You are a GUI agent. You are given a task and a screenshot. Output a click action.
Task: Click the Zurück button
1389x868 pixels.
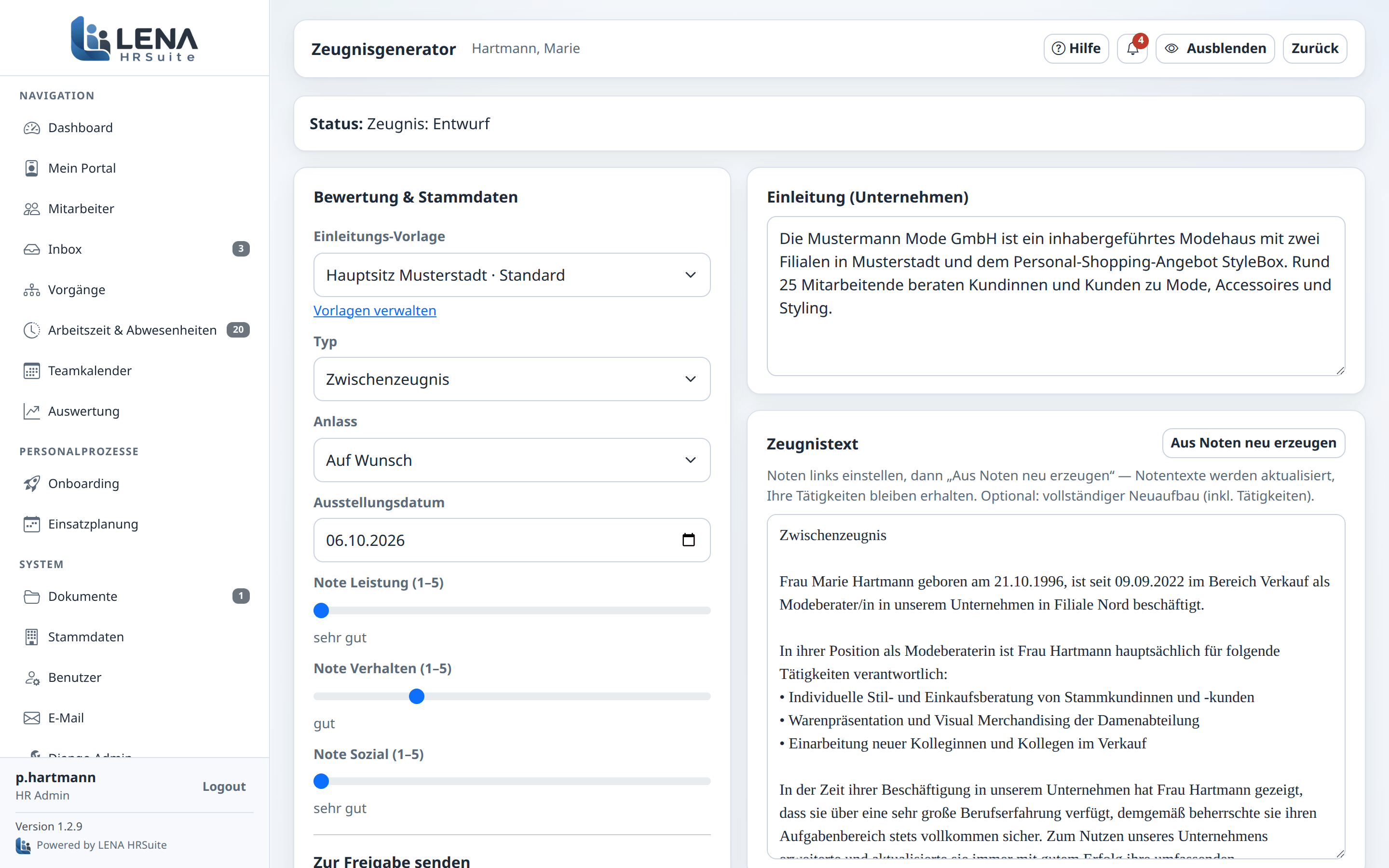coord(1315,49)
